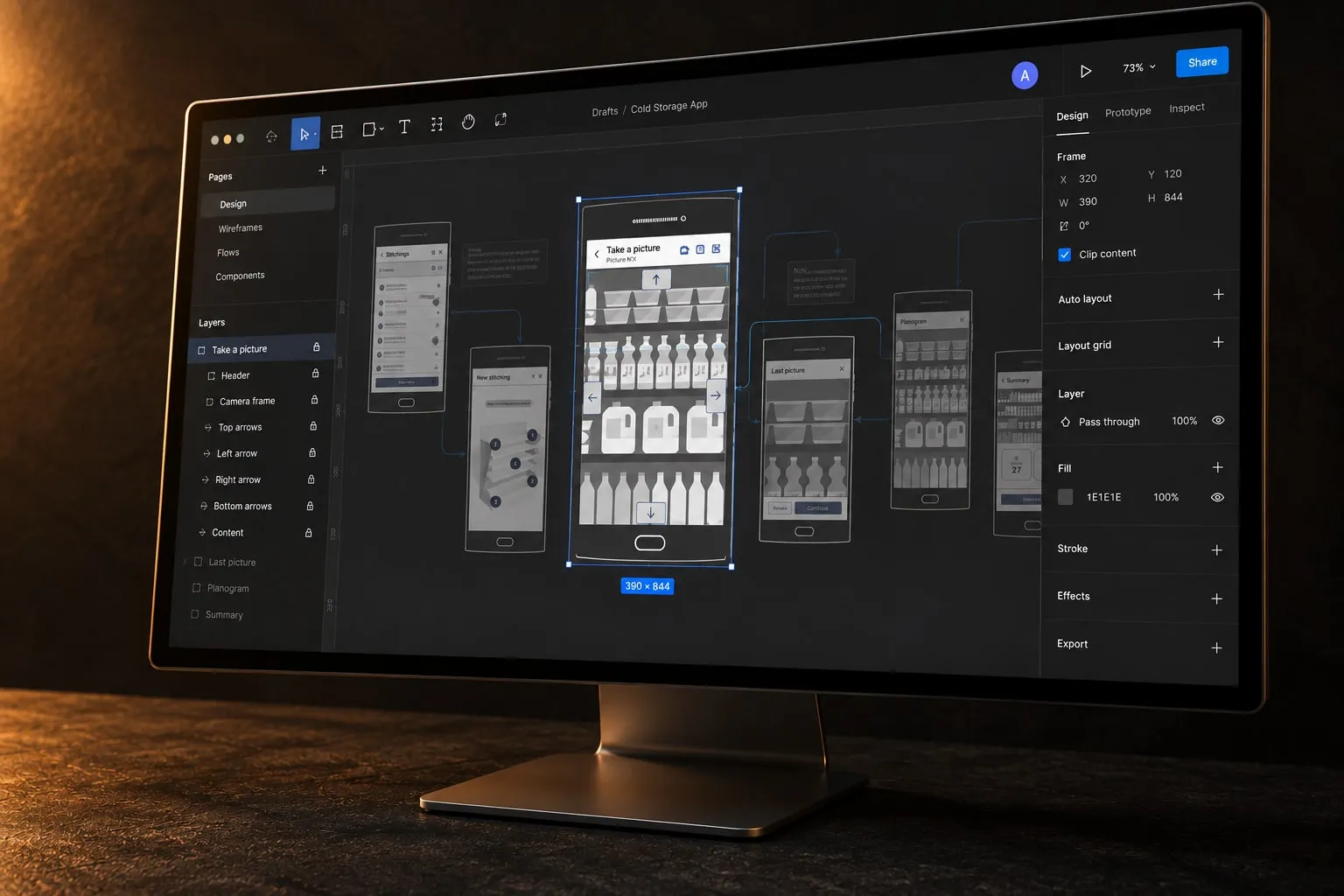Image resolution: width=1344 pixels, height=896 pixels.
Task: Select the Text tool
Action: coord(404,127)
